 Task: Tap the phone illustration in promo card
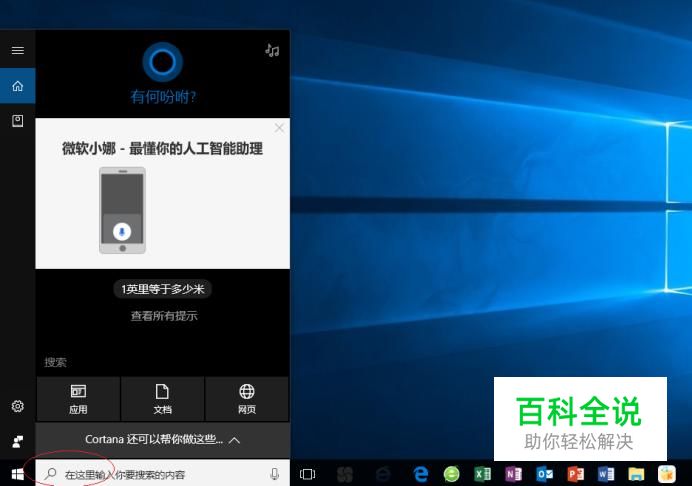122,210
